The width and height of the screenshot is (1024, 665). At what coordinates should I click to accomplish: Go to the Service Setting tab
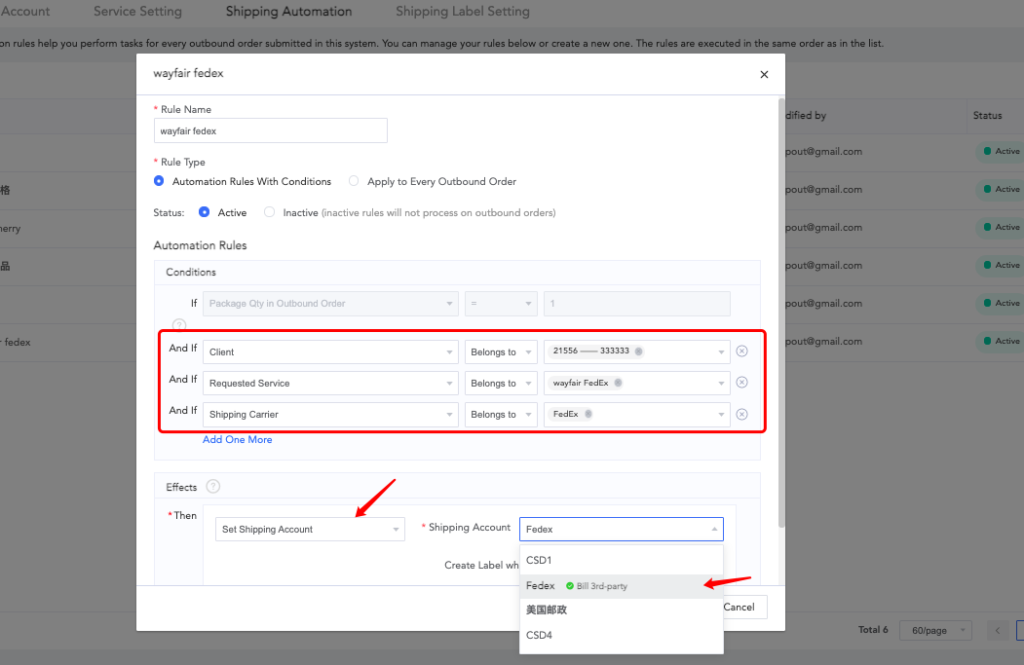pyautogui.click(x=137, y=12)
